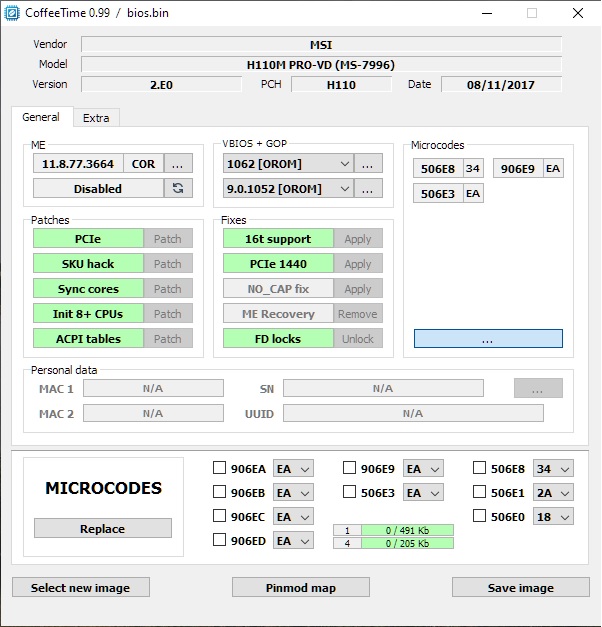The height and width of the screenshot is (627, 602).
Task: Click the PCIe patch status label
Action: point(88,238)
